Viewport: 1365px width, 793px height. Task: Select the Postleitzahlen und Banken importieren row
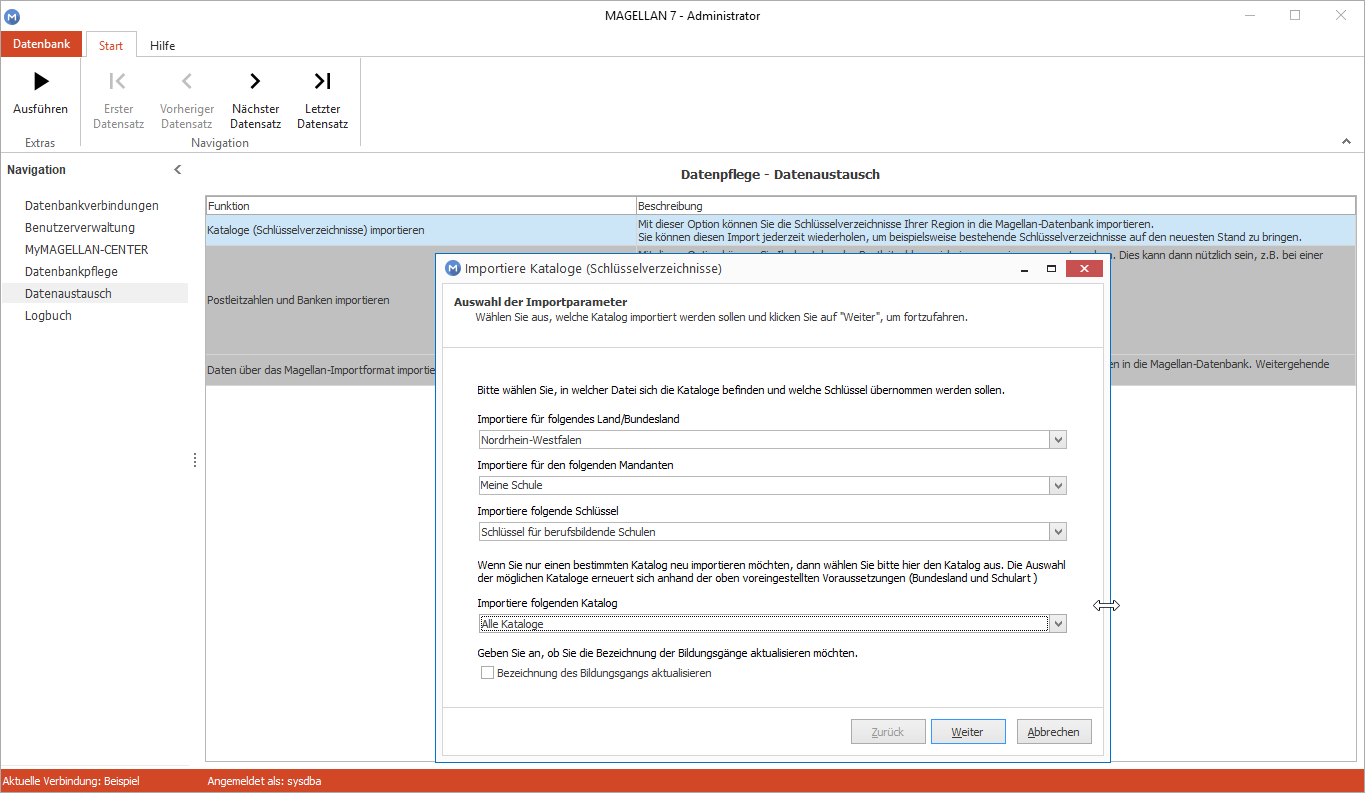(298, 300)
